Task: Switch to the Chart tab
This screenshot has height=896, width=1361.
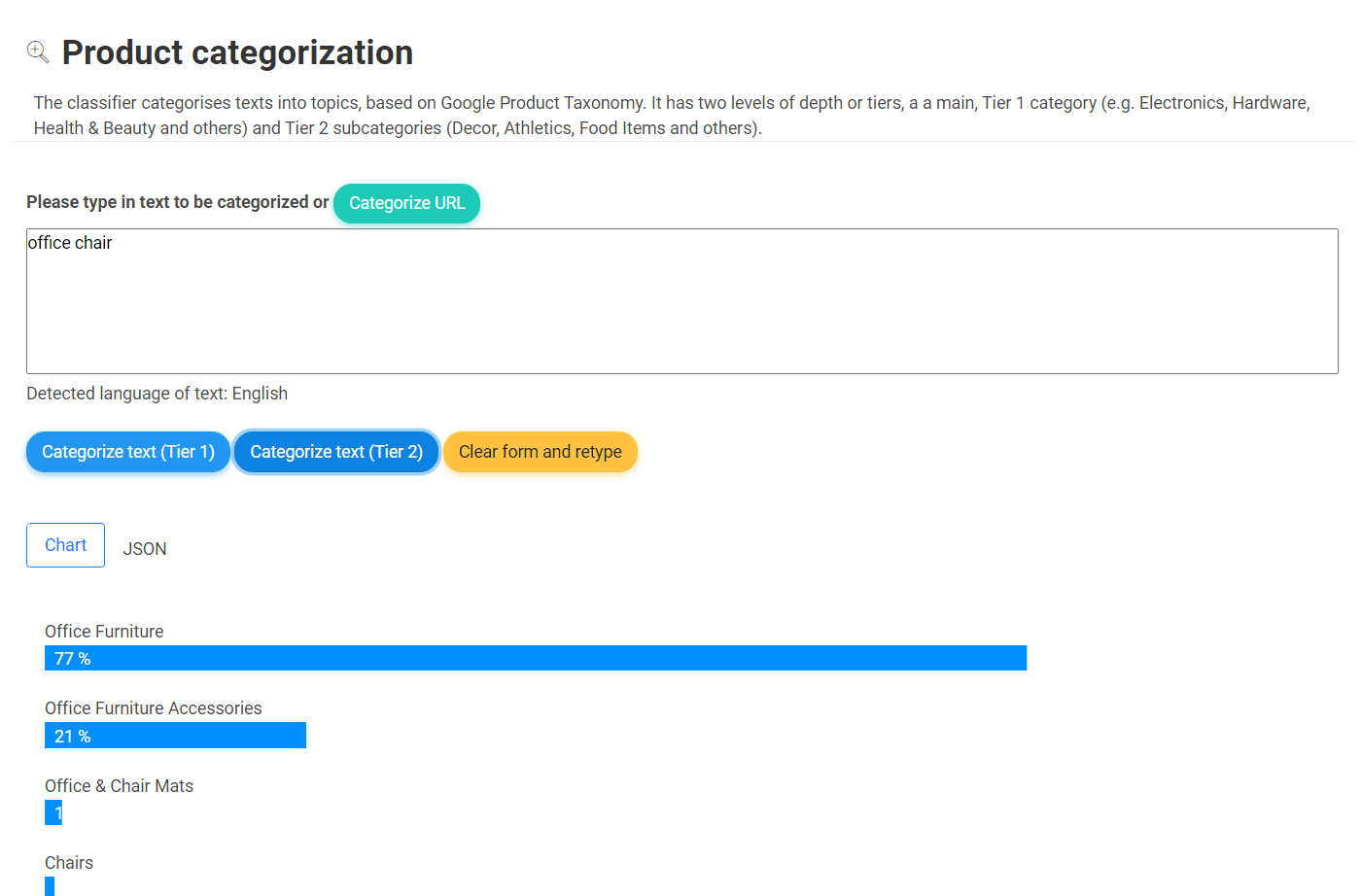Action: [66, 545]
